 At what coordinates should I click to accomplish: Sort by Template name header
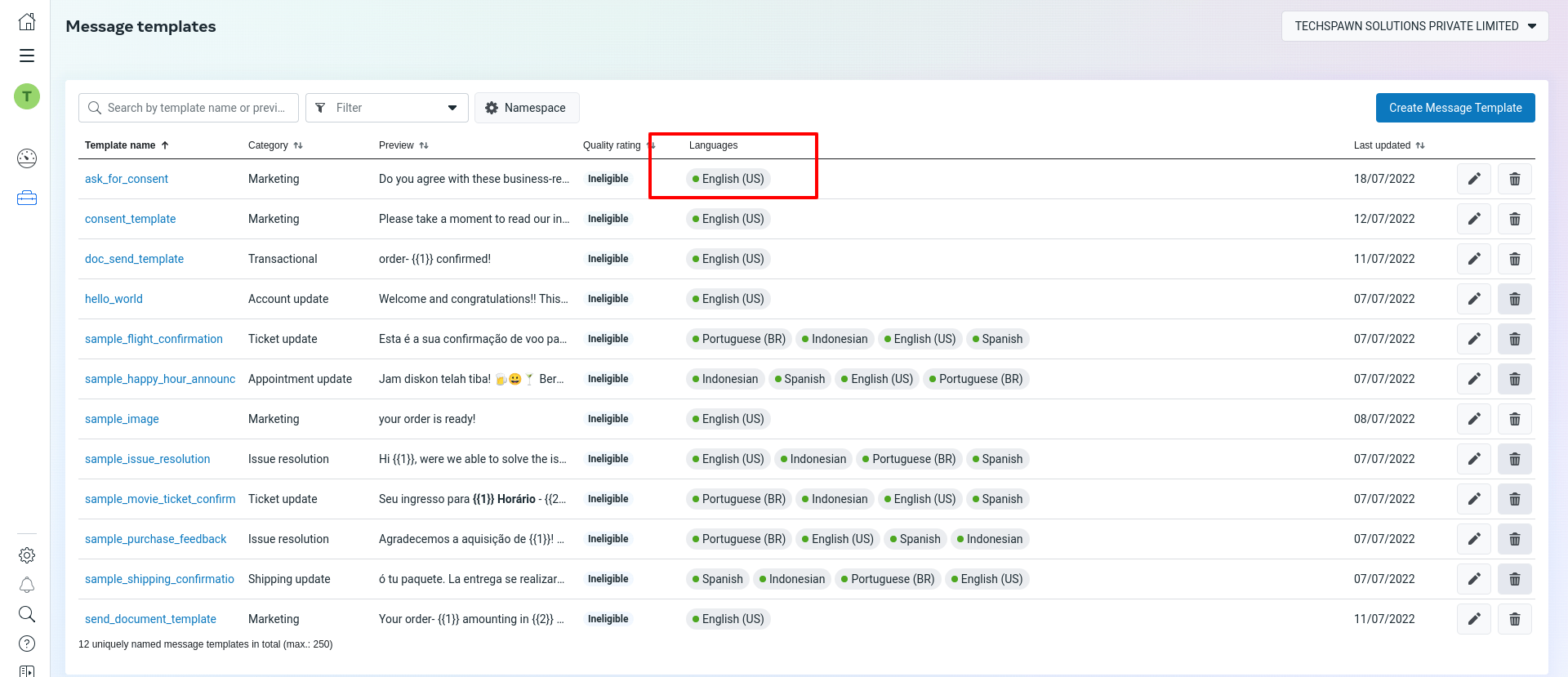127,145
